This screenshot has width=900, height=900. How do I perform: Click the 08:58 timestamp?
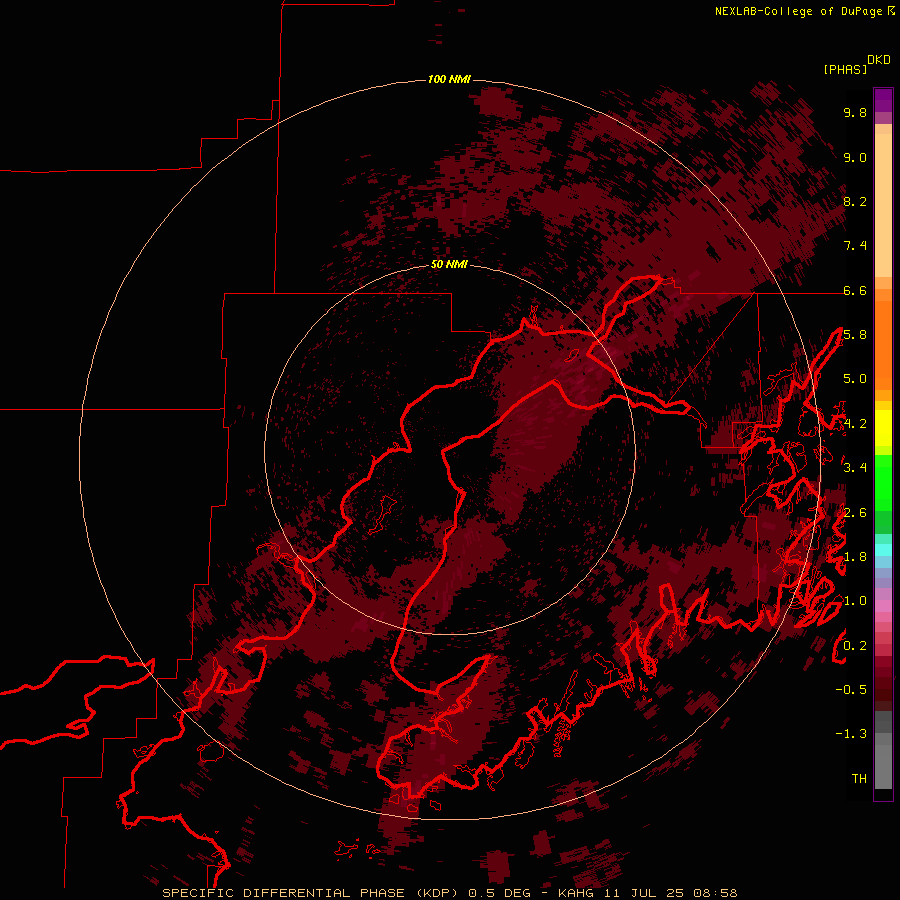point(715,893)
